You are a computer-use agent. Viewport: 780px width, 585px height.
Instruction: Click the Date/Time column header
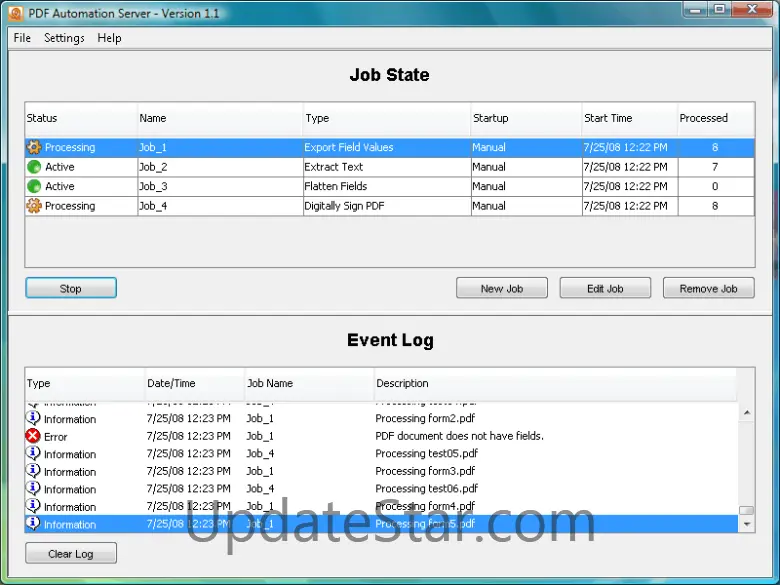point(195,384)
